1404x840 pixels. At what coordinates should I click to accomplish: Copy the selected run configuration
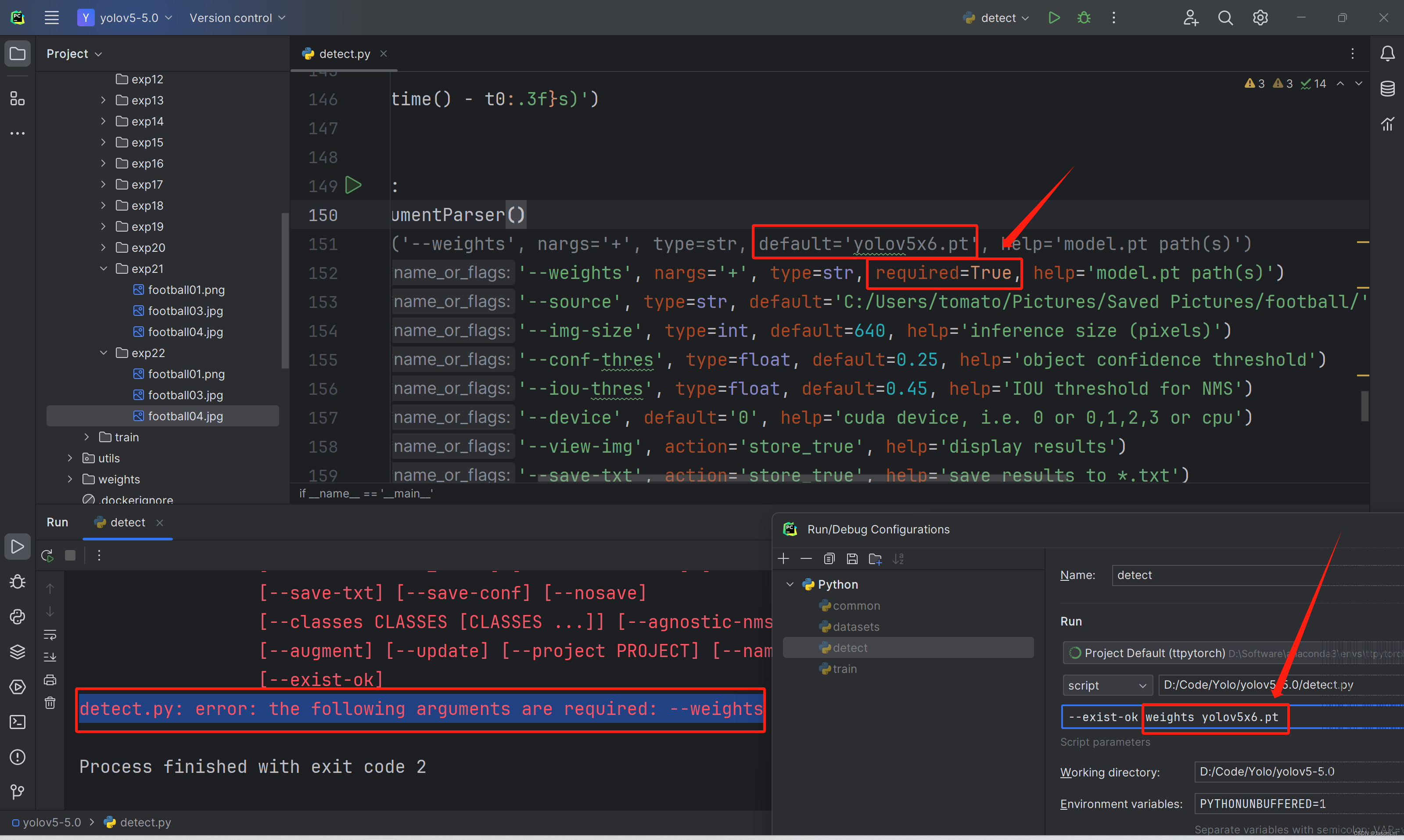tap(829, 559)
